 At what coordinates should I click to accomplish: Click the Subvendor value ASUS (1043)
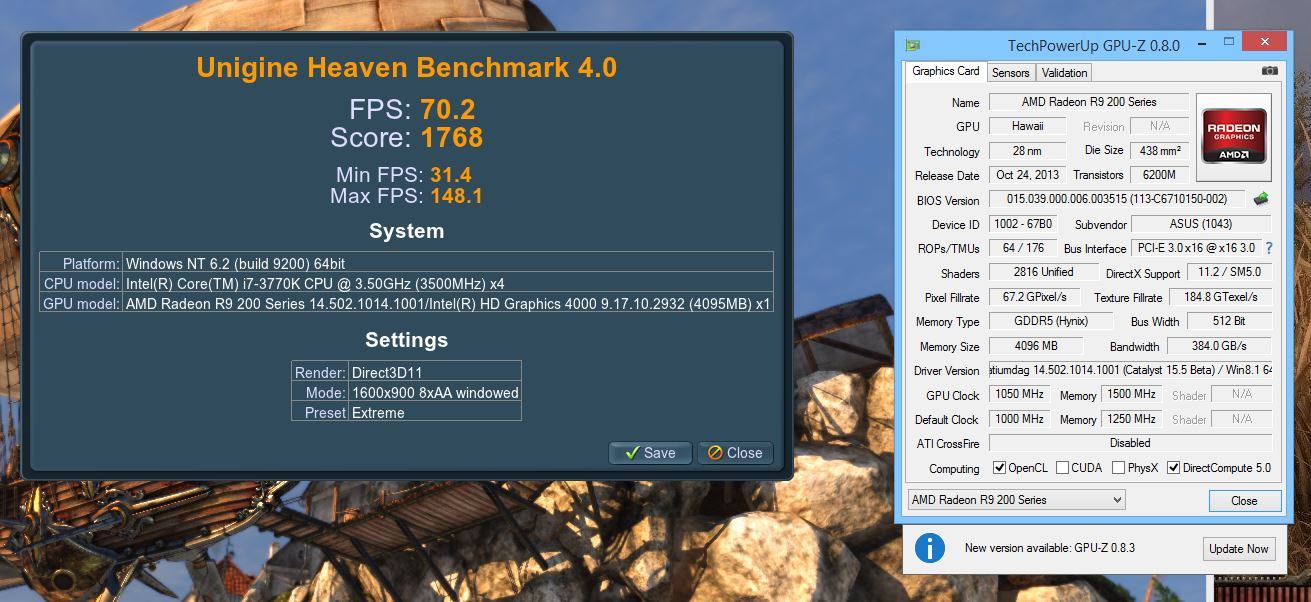coord(1201,224)
